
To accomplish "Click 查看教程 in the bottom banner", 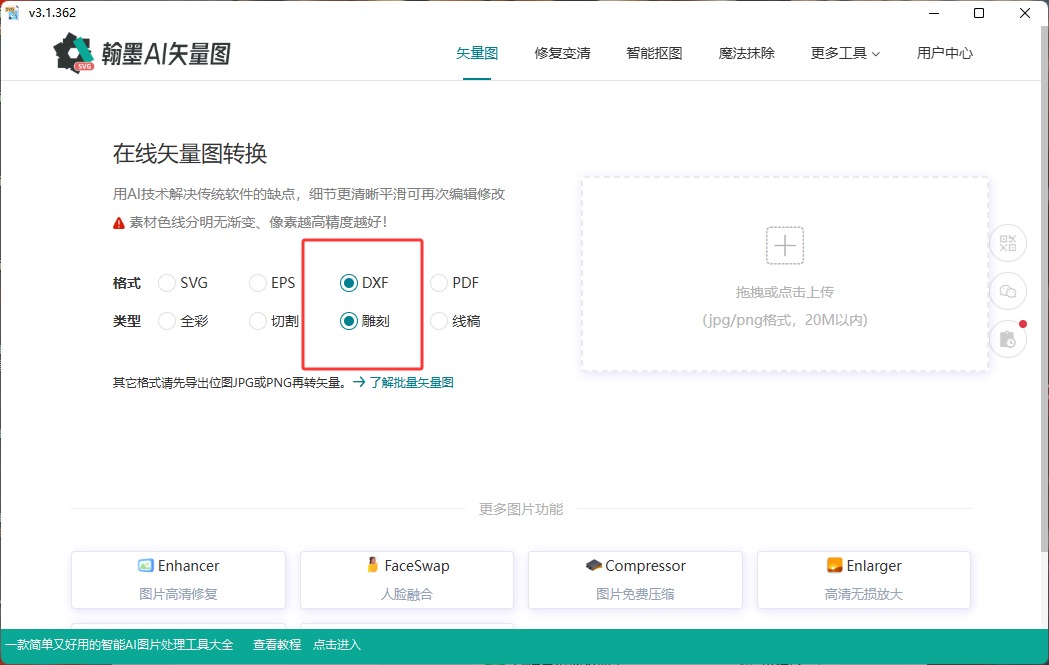I will point(276,645).
